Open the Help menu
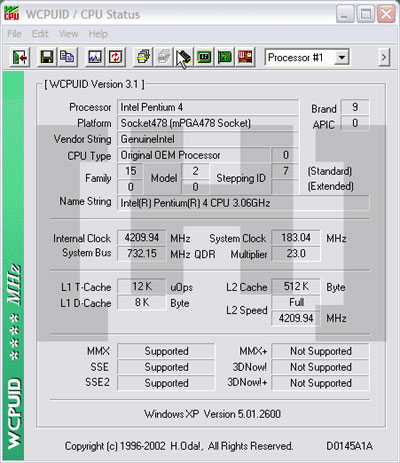 click(98, 34)
